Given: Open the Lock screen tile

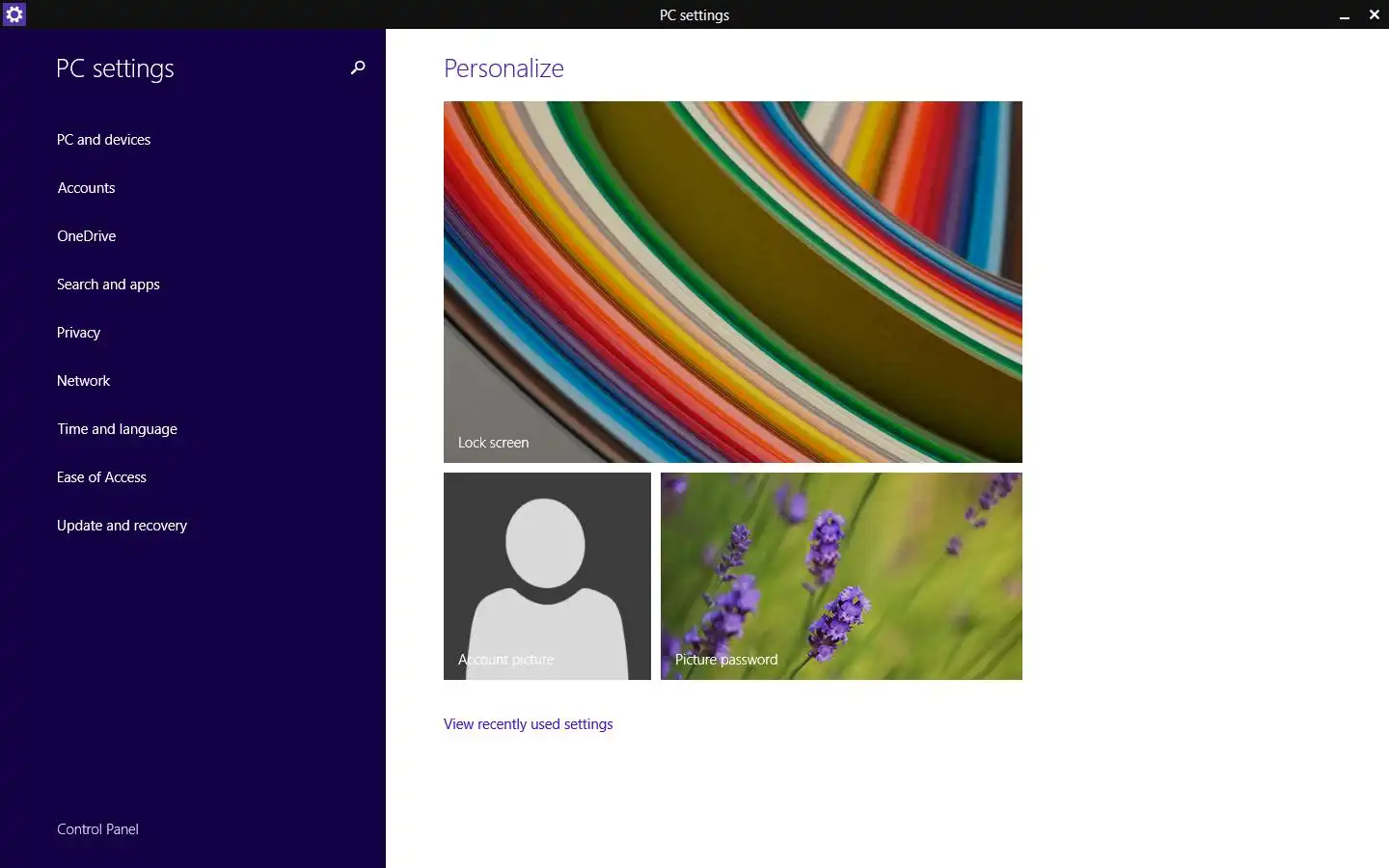Looking at the screenshot, I should [x=733, y=282].
